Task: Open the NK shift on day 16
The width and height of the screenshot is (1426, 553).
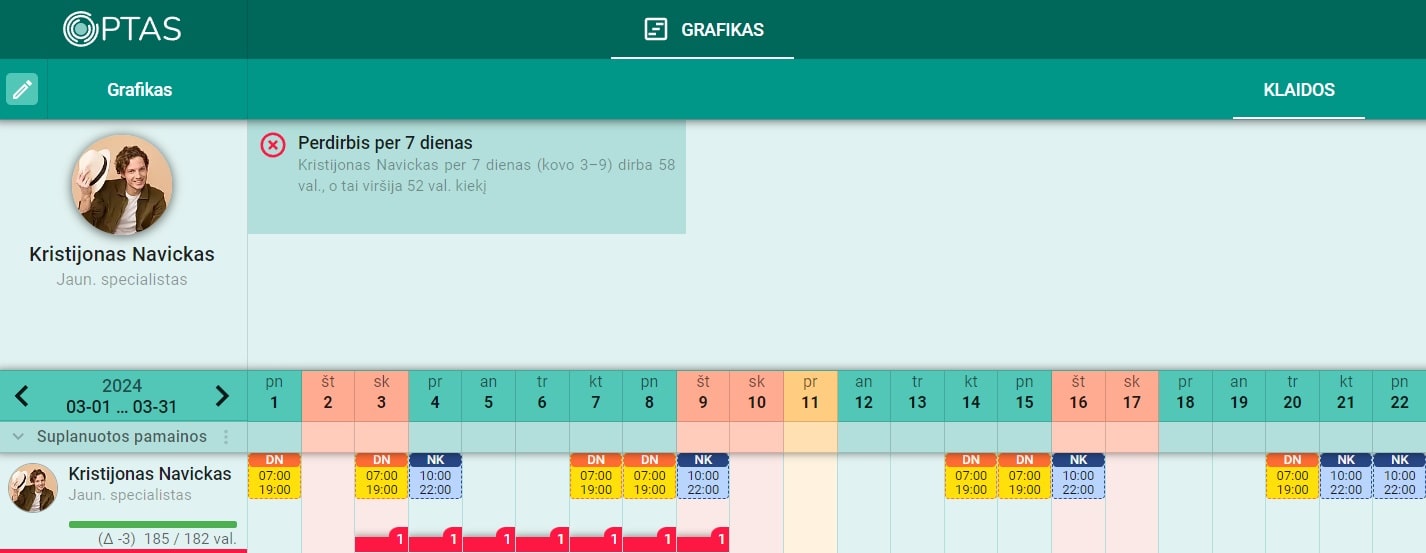Action: (1078, 476)
